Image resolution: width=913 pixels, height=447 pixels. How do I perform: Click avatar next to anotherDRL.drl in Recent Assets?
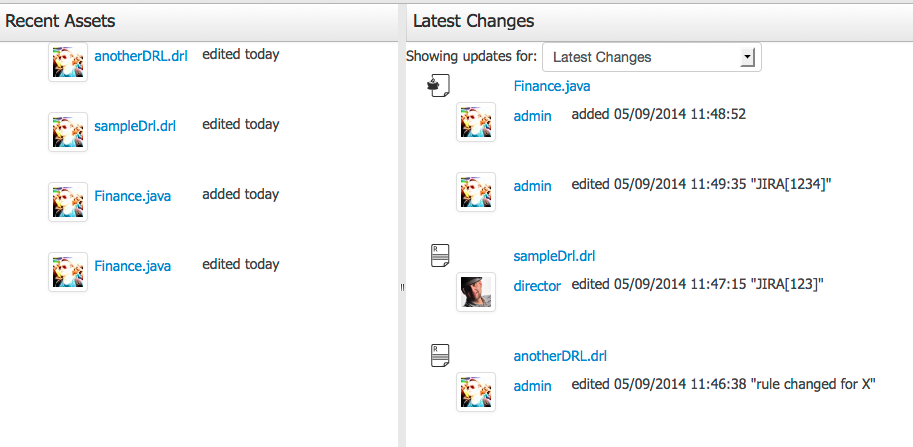pos(68,62)
